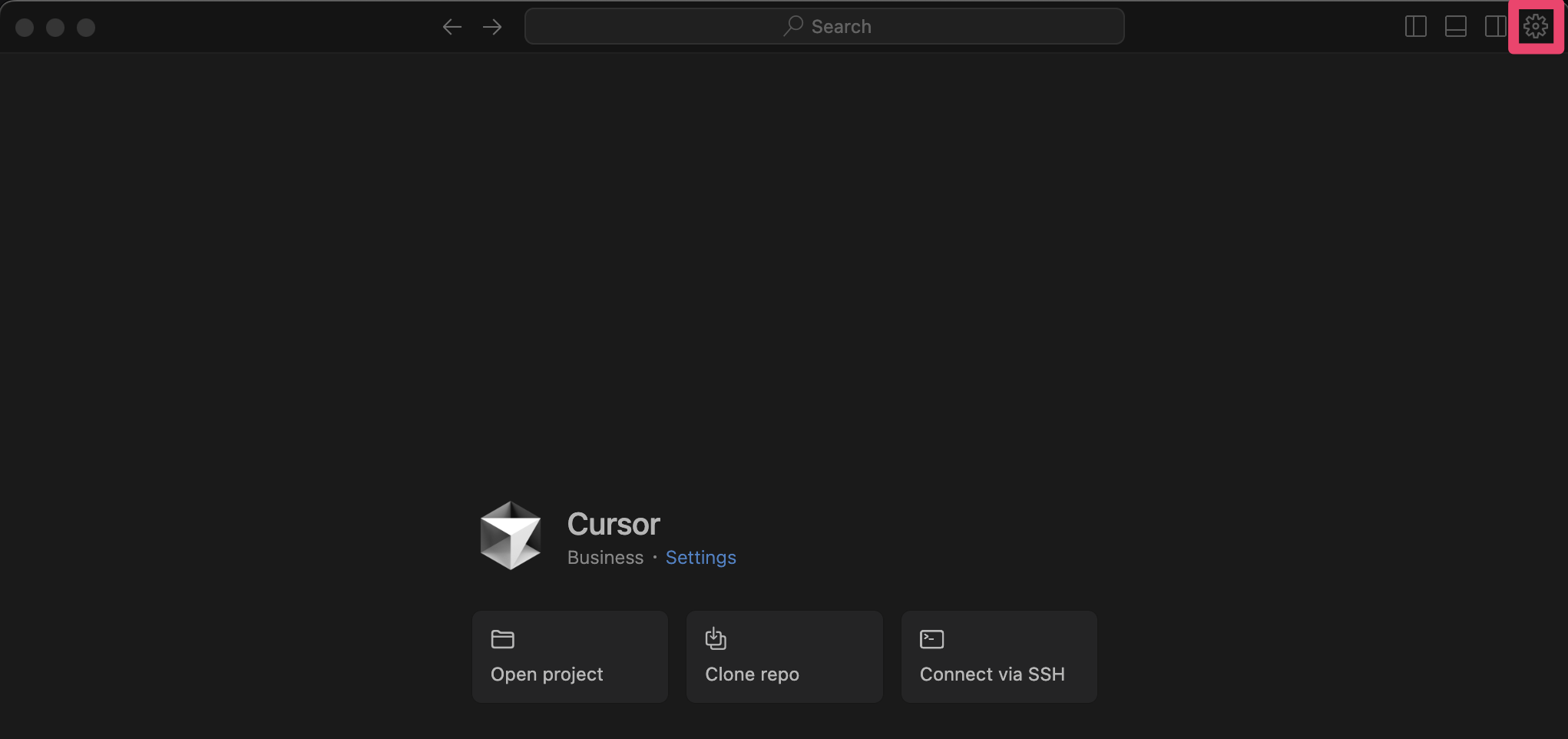Go back using the left arrow
Screen dimensions: 1568x739
(x=452, y=27)
